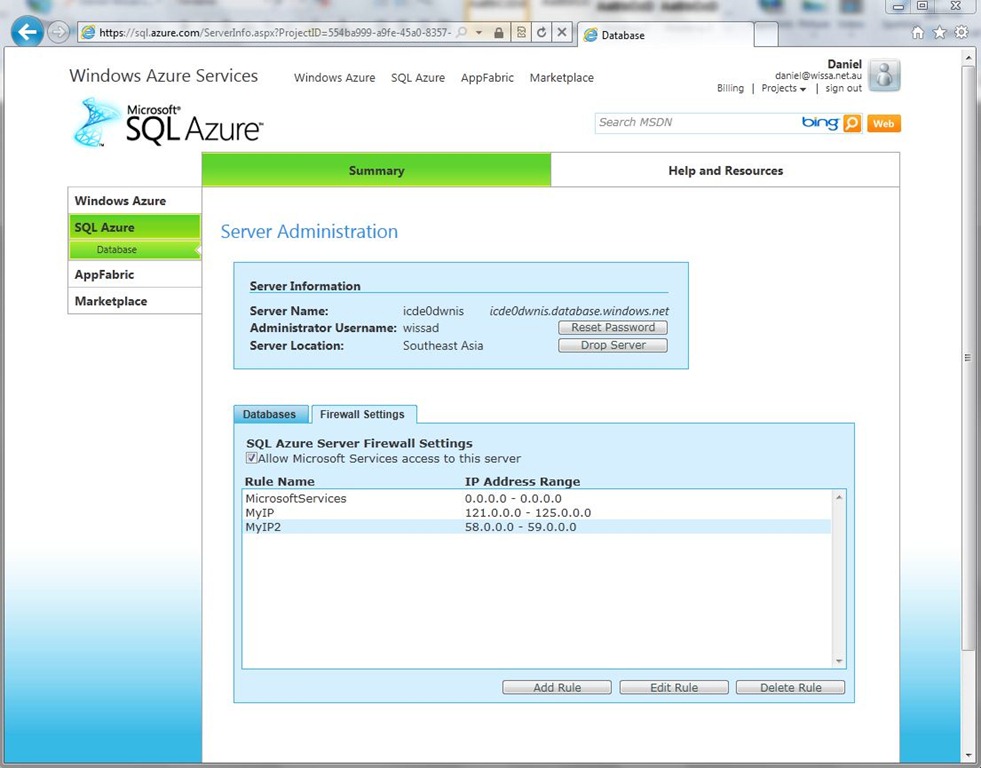The image size is (981, 768).
Task: Toggle Allow Microsoft Services access checkbox
Action: point(252,459)
